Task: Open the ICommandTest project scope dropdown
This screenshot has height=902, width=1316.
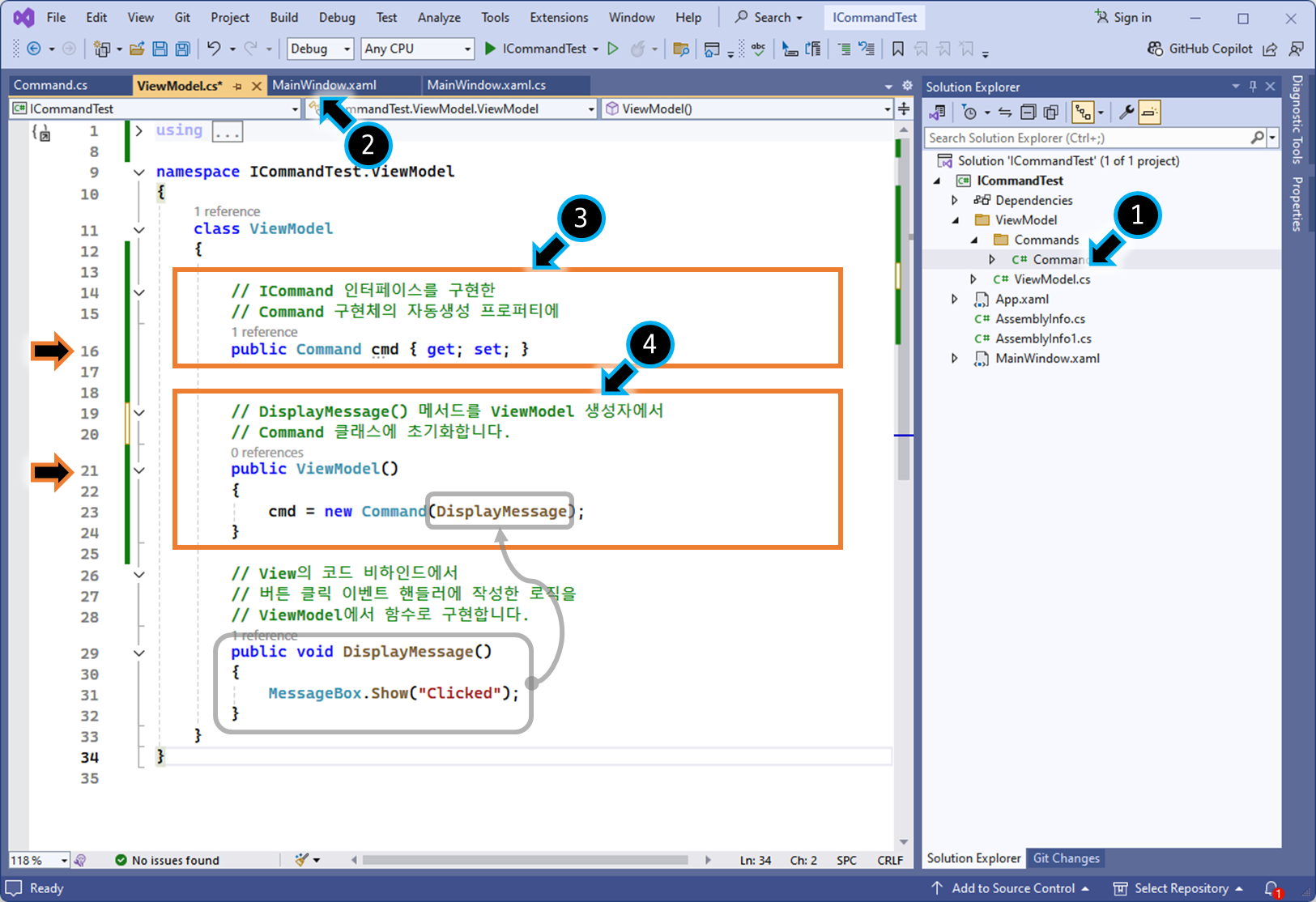Action: tap(155, 108)
